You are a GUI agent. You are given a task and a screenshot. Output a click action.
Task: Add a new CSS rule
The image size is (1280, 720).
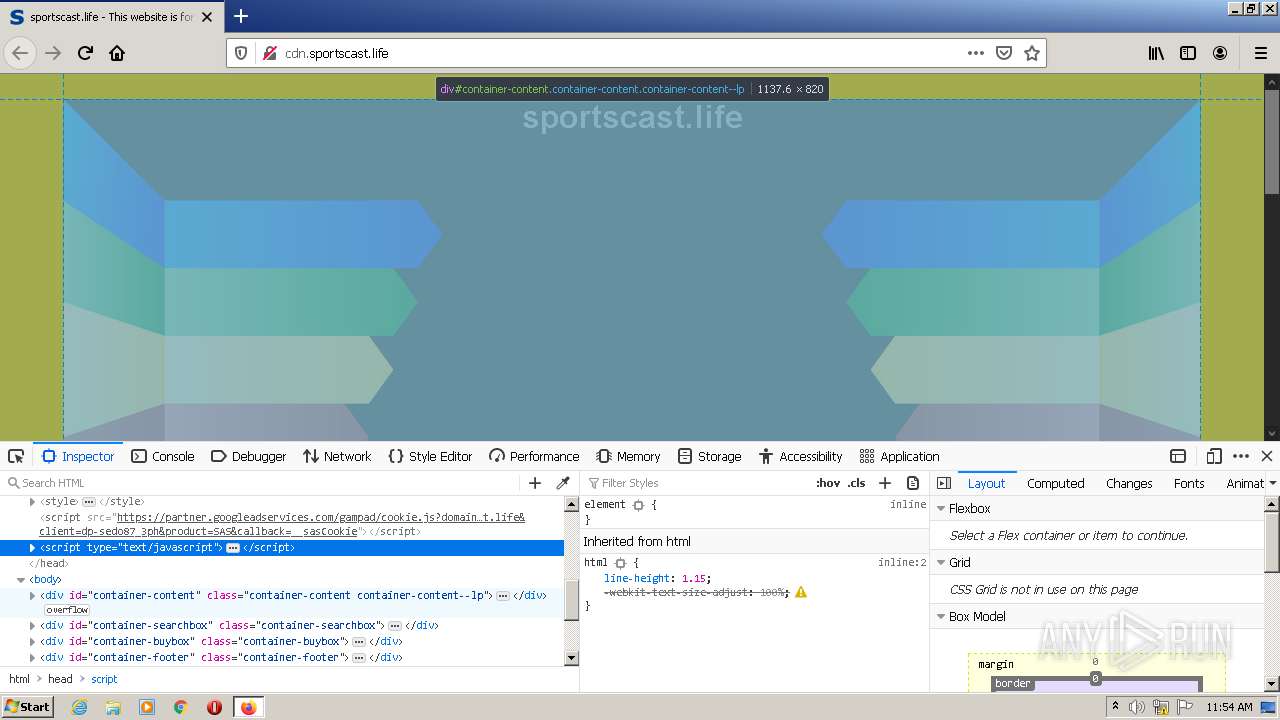click(885, 483)
